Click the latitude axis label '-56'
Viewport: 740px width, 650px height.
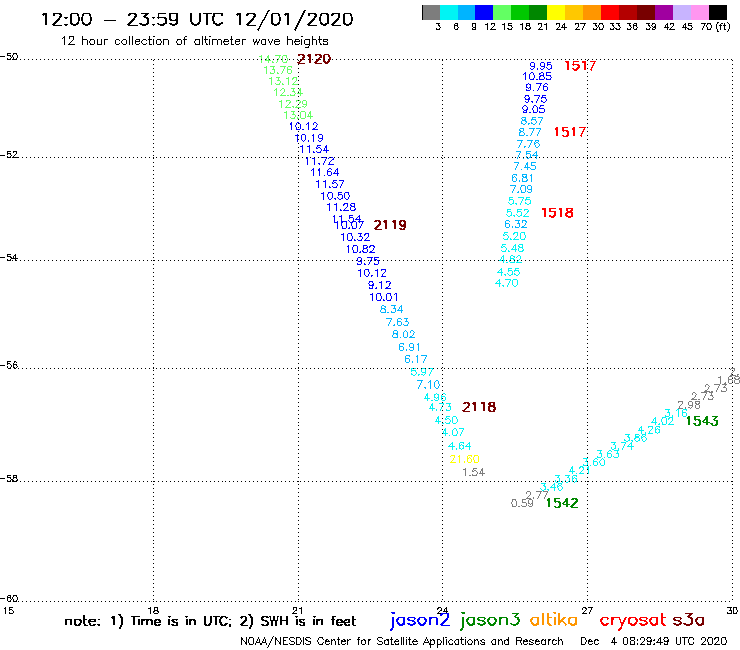click(9, 365)
